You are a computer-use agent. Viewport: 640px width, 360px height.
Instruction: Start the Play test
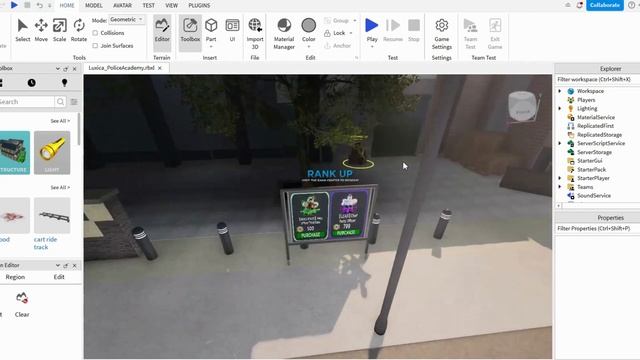coord(372,30)
